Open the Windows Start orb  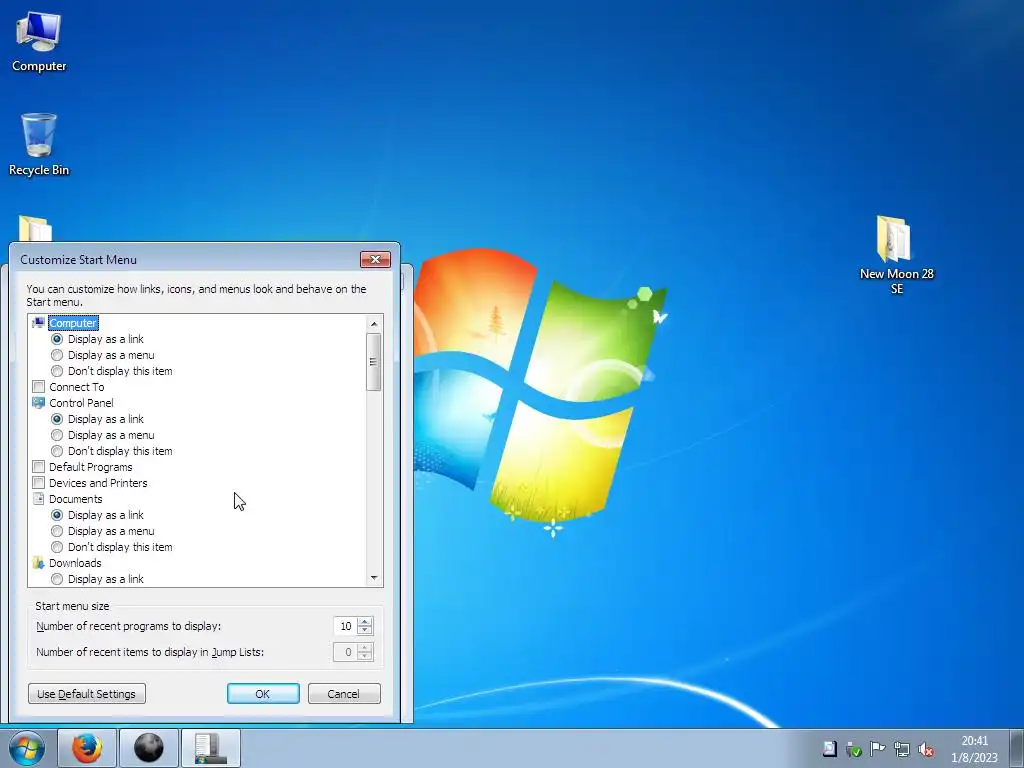tap(27, 748)
